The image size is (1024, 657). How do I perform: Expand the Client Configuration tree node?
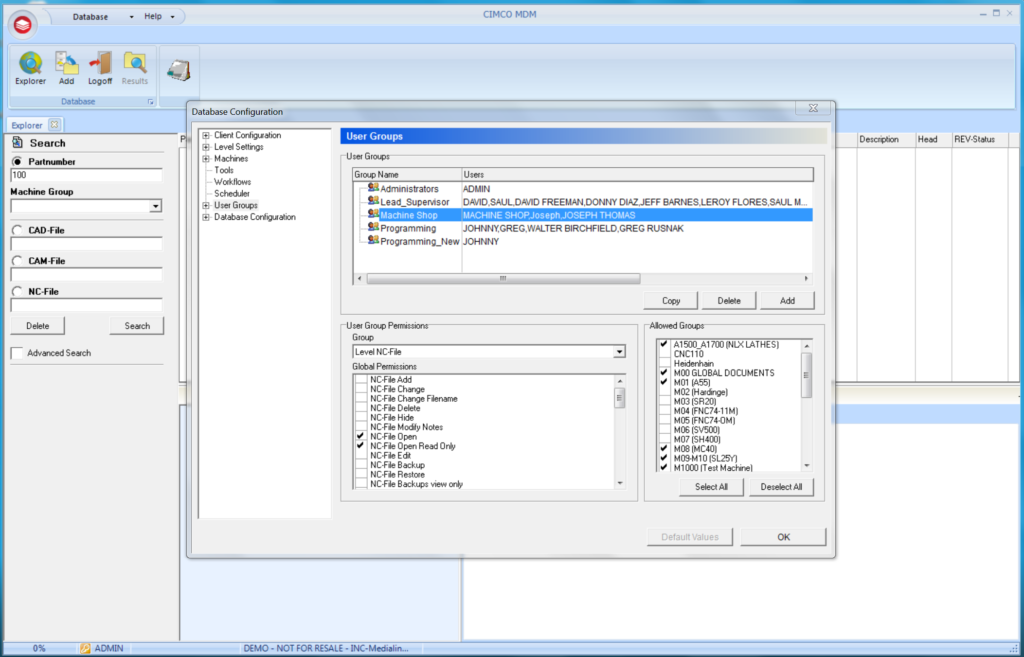pos(206,136)
